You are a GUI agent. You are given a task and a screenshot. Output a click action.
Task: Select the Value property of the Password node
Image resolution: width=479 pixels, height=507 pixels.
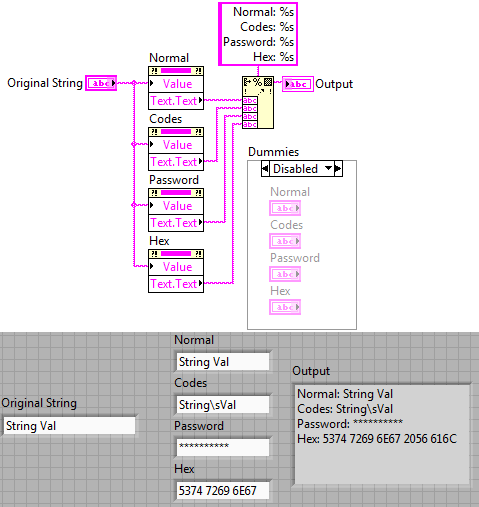click(176, 206)
